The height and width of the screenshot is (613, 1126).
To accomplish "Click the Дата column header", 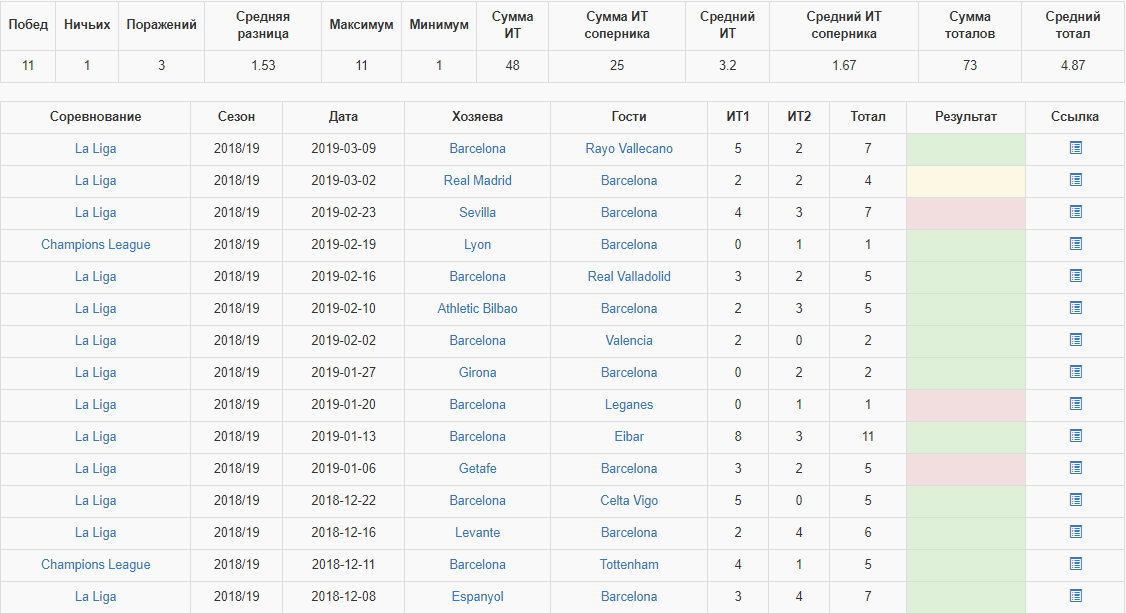I will click(343, 117).
